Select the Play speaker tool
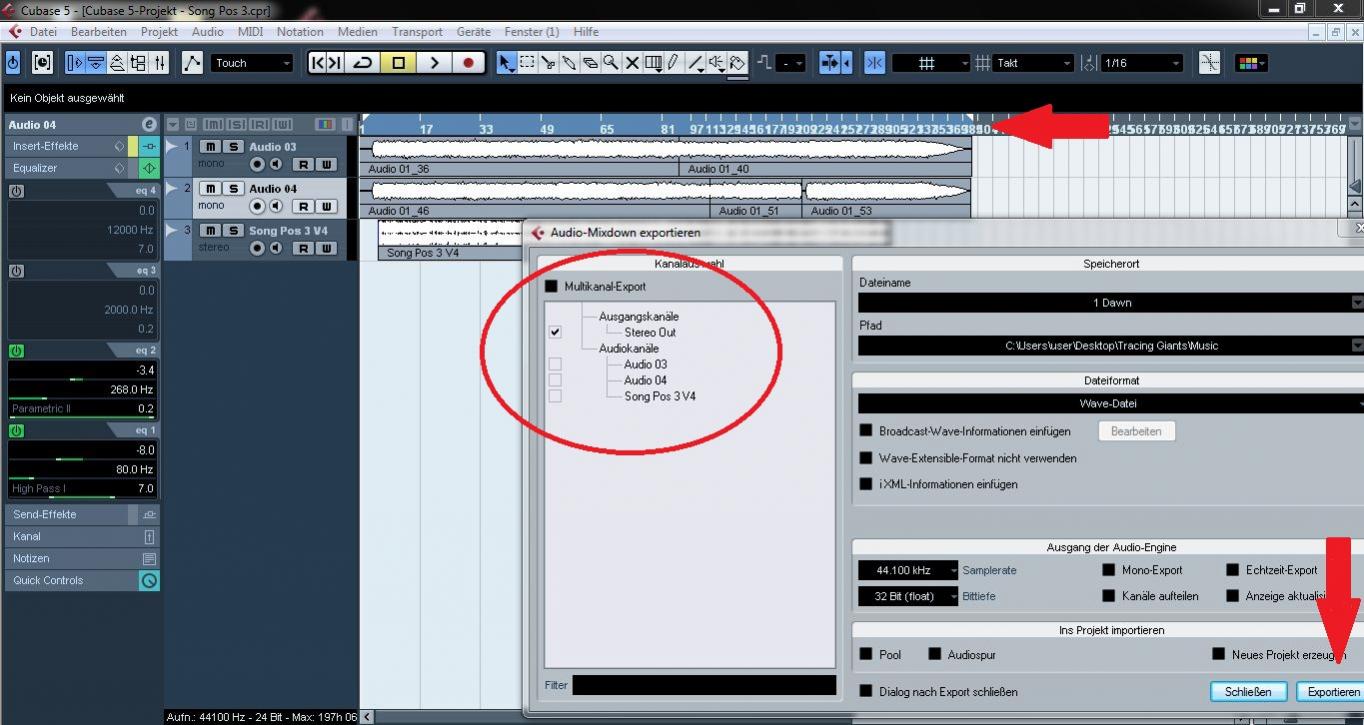 (717, 63)
